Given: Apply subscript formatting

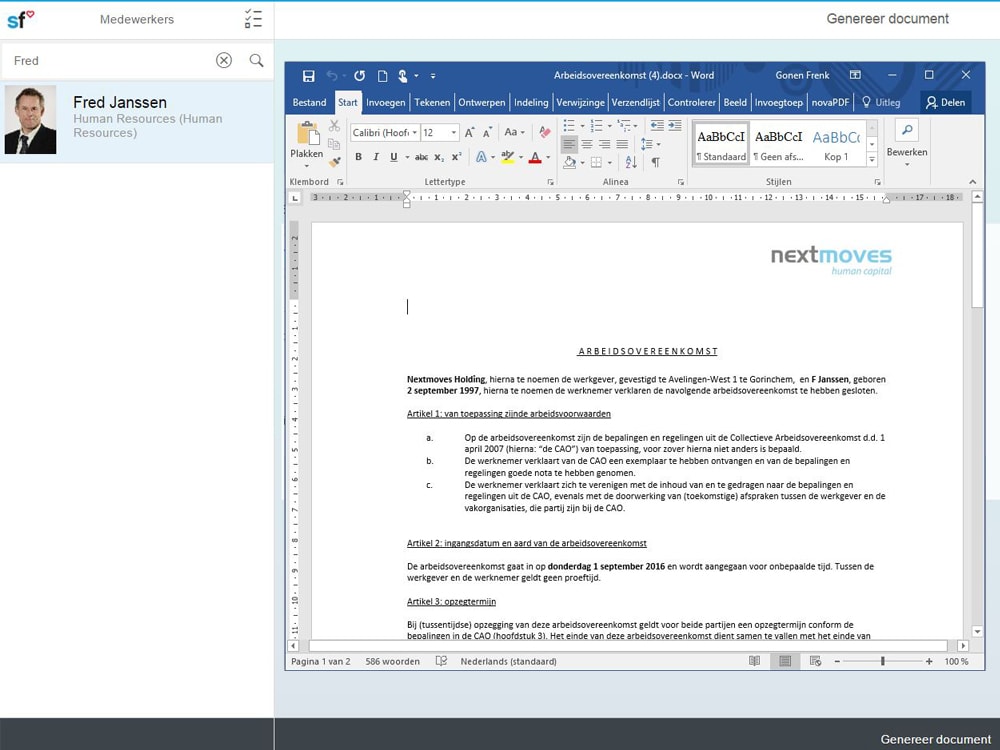Looking at the screenshot, I should (438, 157).
